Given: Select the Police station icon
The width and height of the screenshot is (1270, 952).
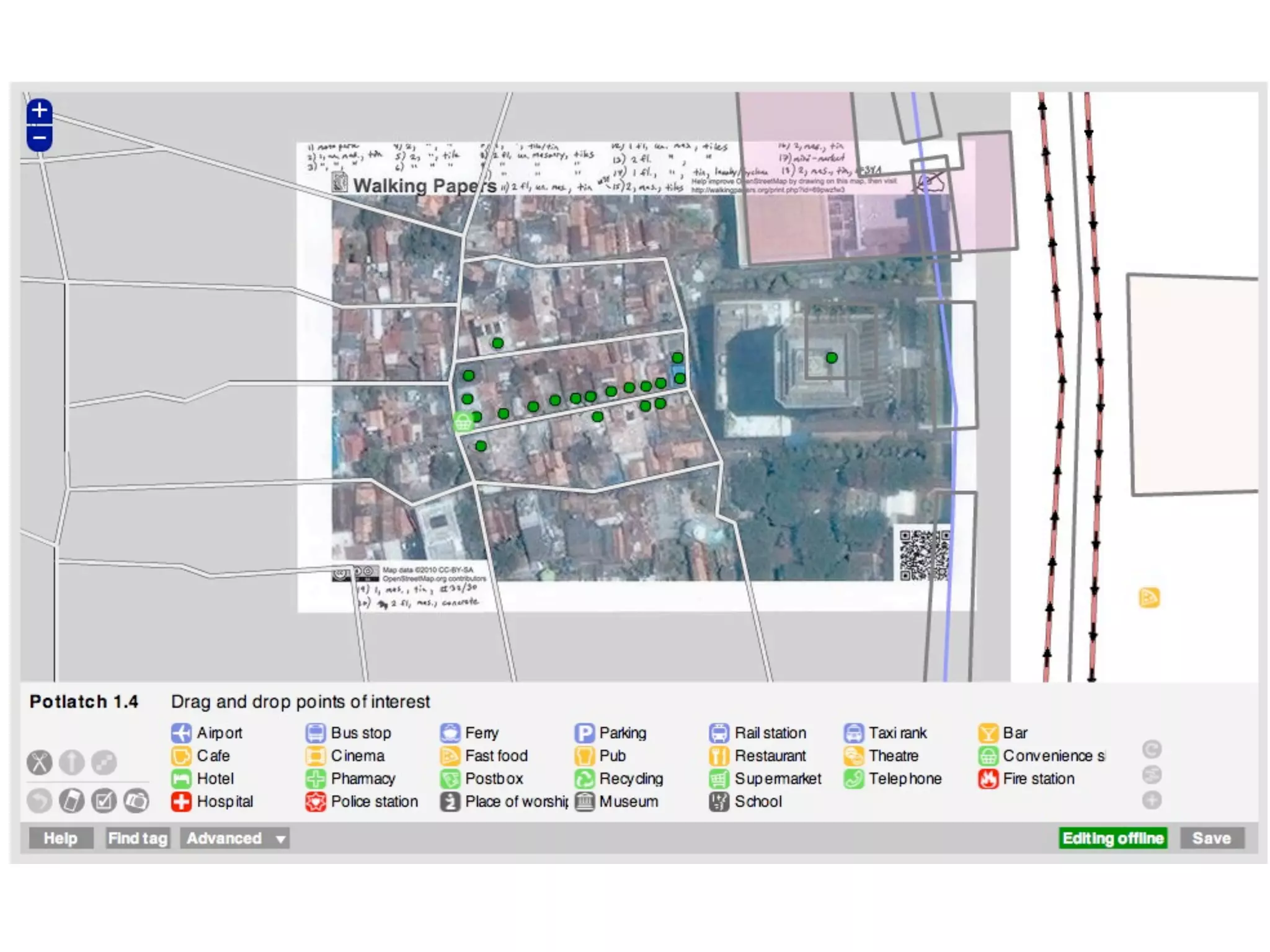Looking at the screenshot, I should click(315, 801).
